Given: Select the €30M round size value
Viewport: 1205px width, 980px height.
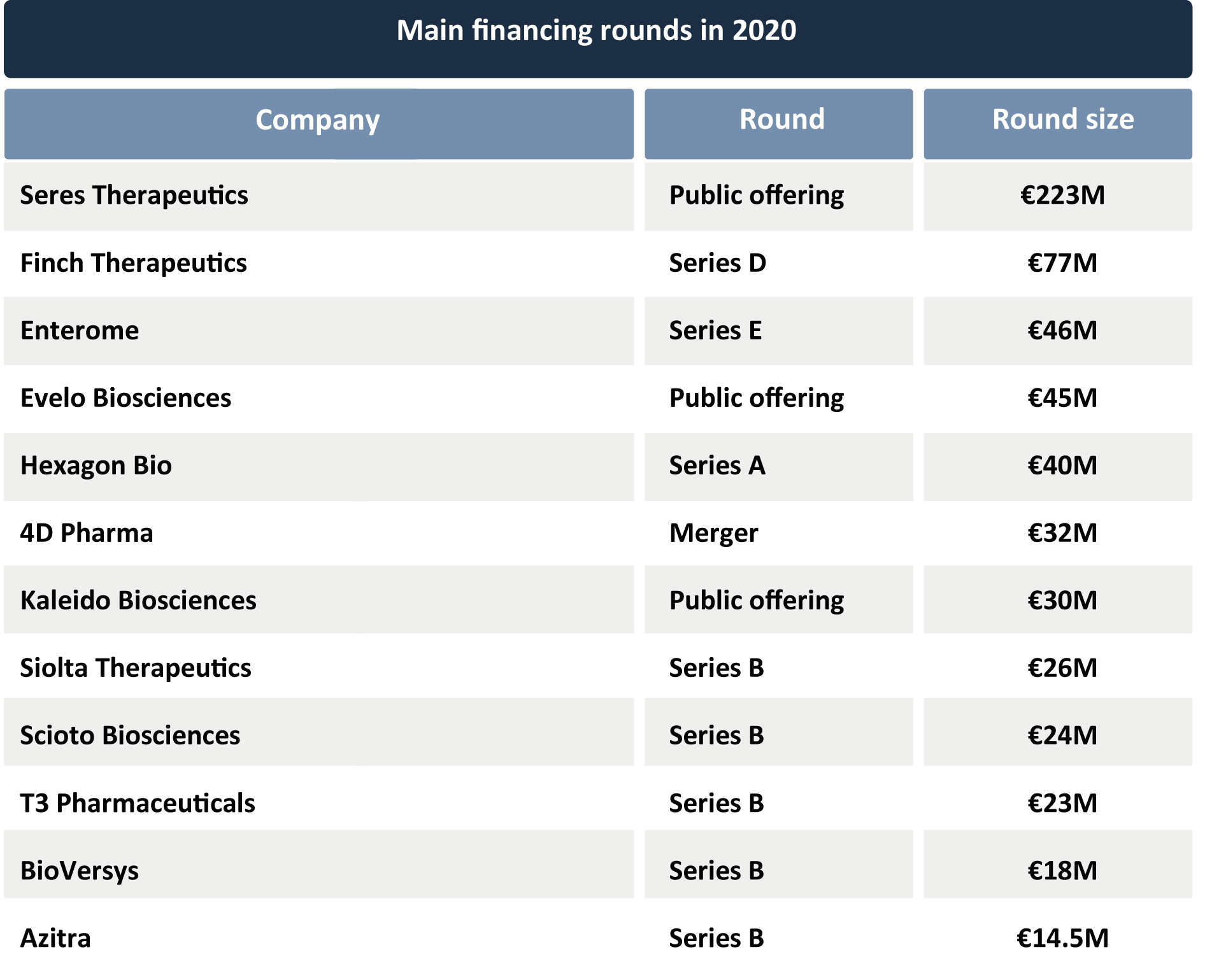Looking at the screenshot, I should tap(1062, 600).
